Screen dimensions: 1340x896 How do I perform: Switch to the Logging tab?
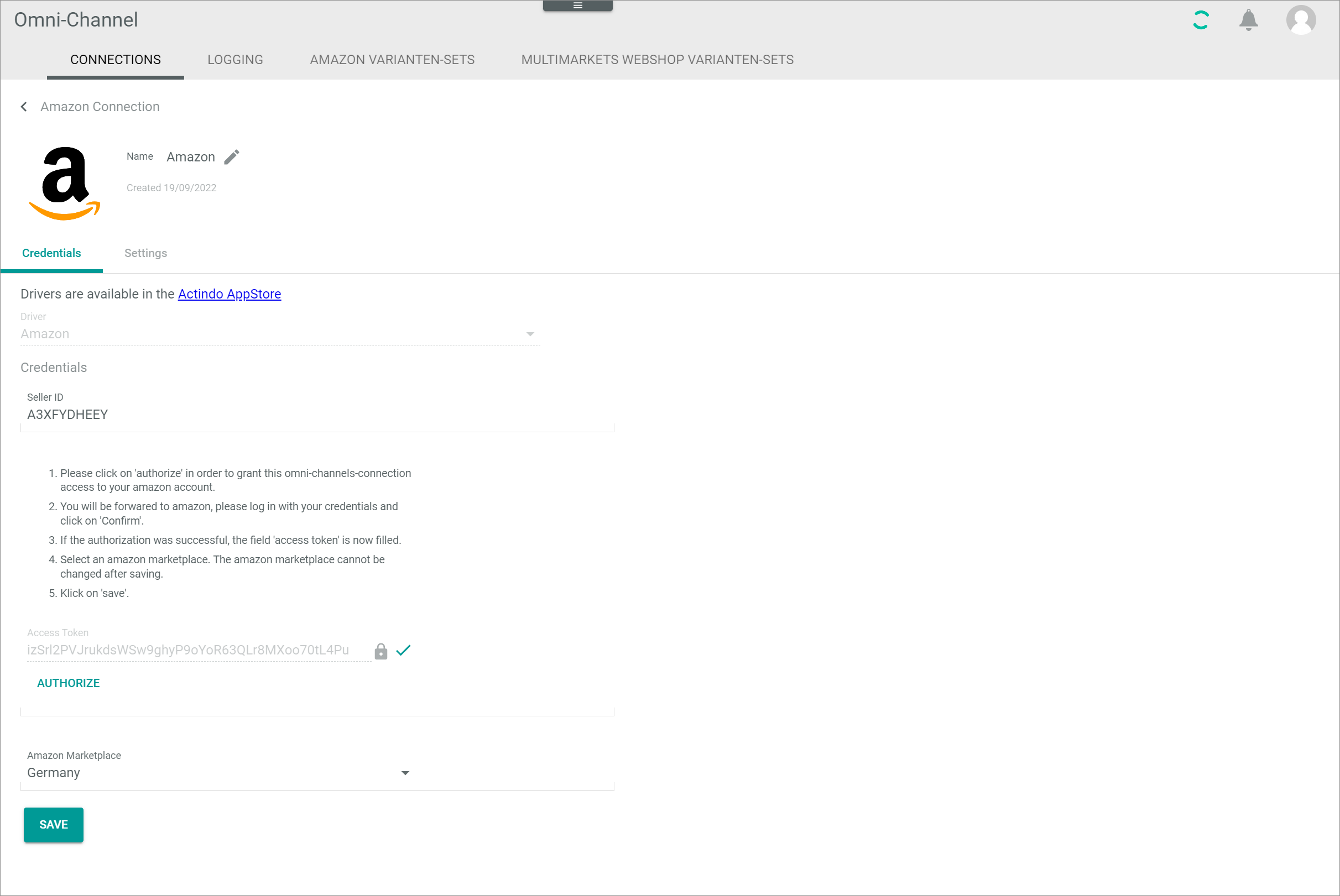coord(235,60)
